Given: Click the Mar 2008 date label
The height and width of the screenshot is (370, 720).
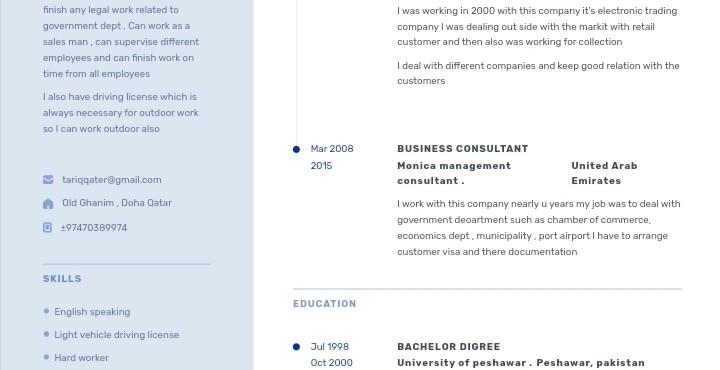Looking at the screenshot, I should (332, 149).
